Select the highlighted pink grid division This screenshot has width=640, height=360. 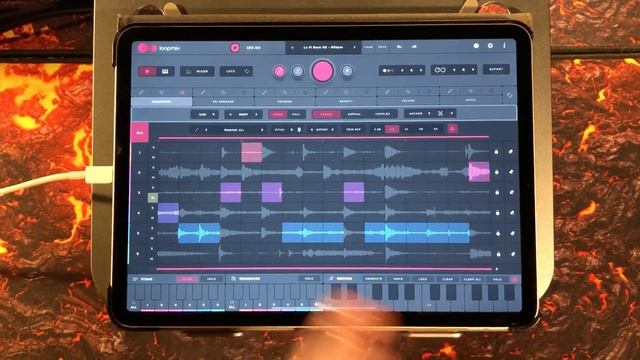pos(392,129)
